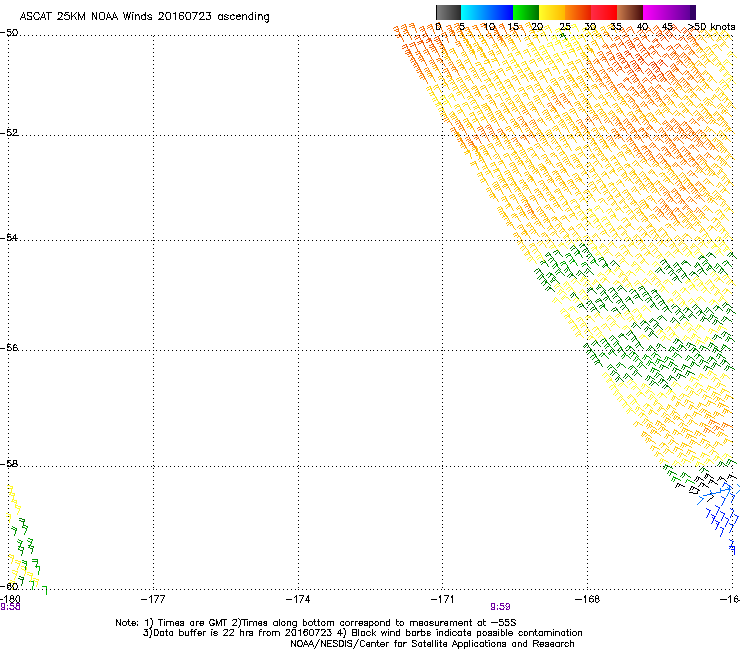Image resolution: width=740 pixels, height=650 pixels.
Task: Click the longitude label '-177'
Action: tap(153, 599)
